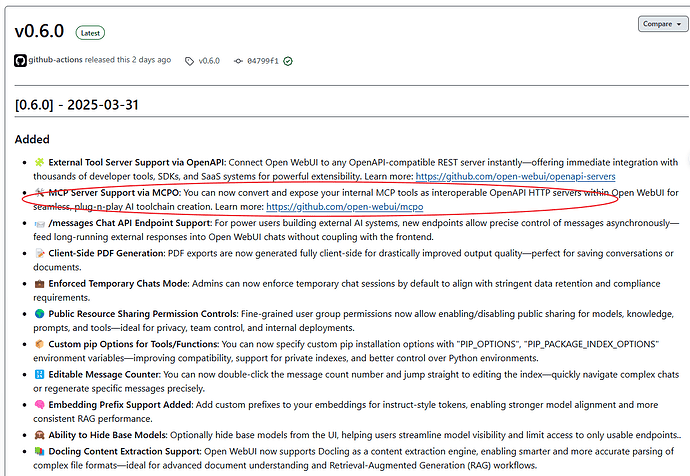The image size is (690, 476).
Task: Click the puzzle emoji before External Tool Server
Action: (x=40, y=162)
